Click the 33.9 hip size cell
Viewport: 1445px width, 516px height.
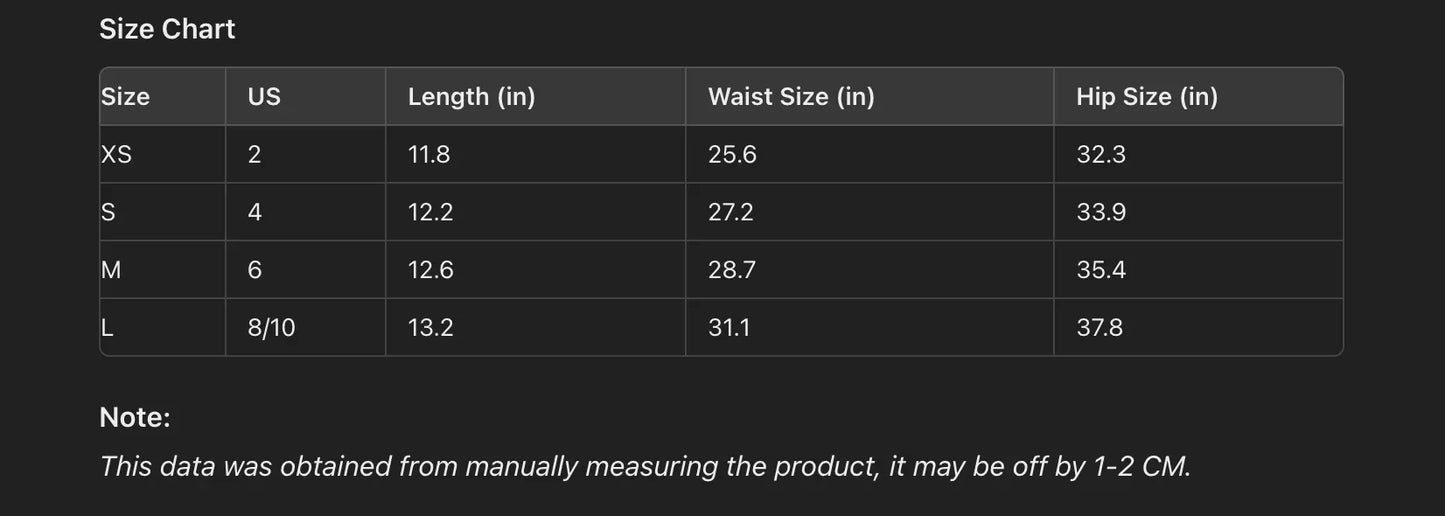1101,212
